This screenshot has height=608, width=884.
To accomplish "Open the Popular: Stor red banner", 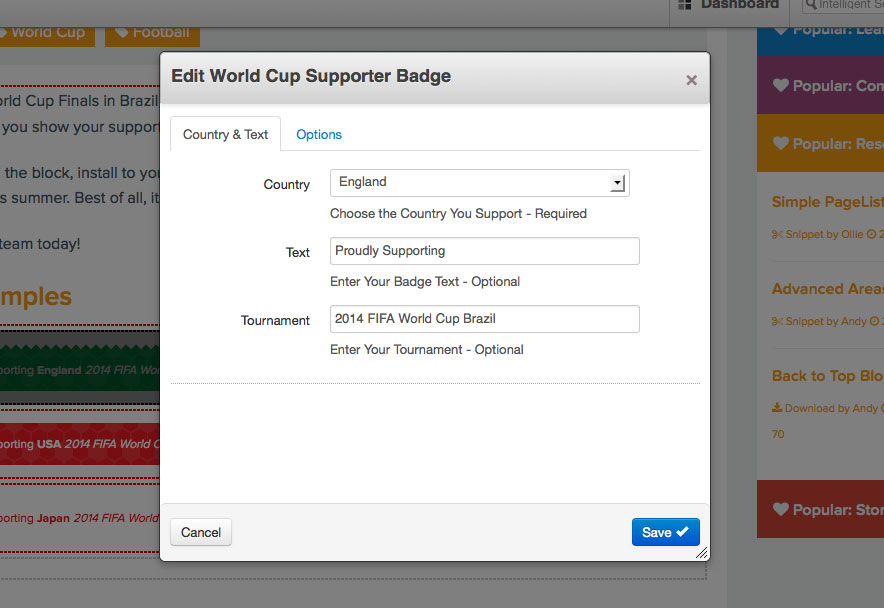I will click(820, 509).
